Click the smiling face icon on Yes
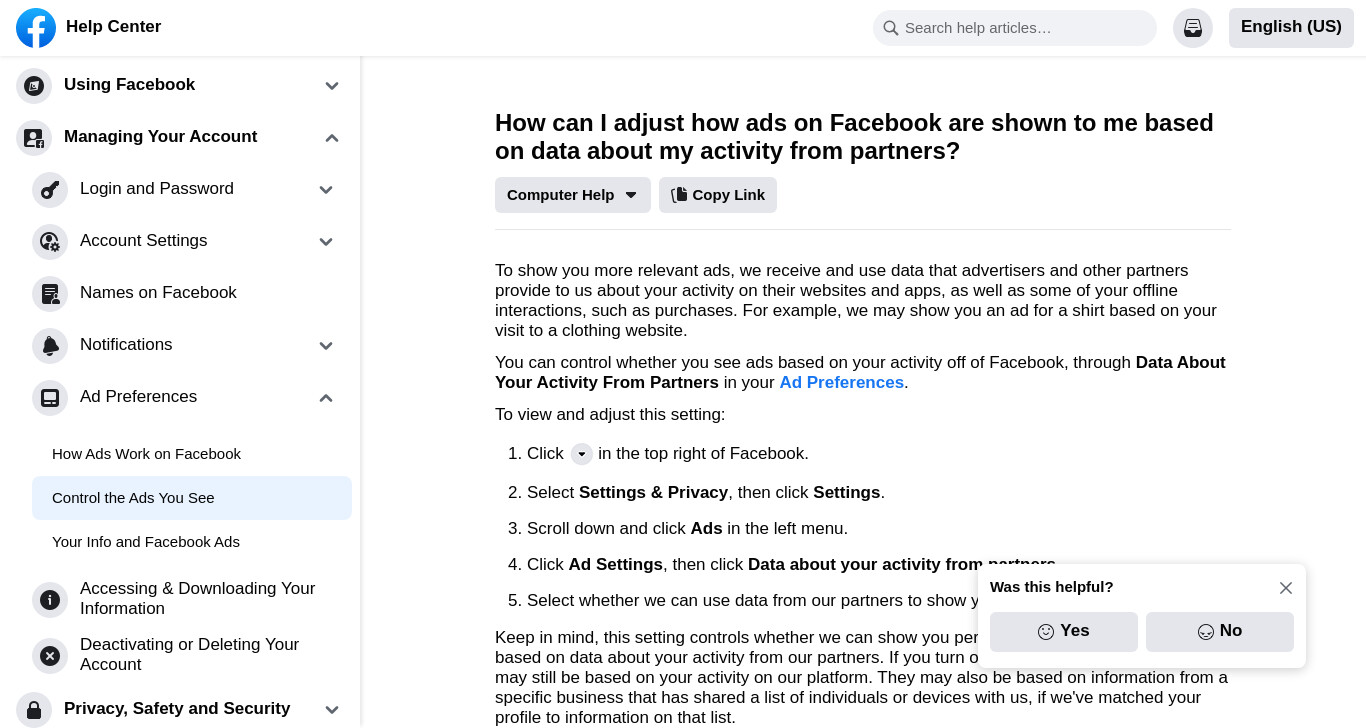Screen dimensions: 1366x728 [x=1046, y=632]
